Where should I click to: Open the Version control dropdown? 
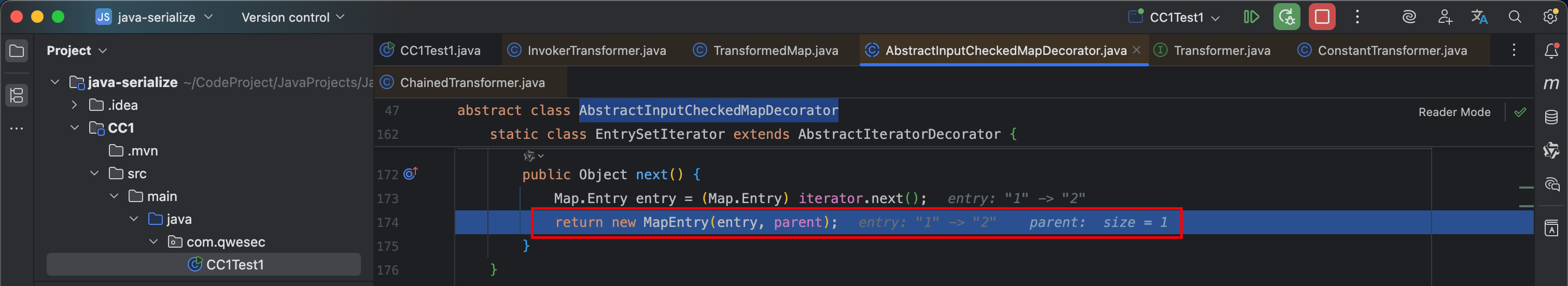293,17
